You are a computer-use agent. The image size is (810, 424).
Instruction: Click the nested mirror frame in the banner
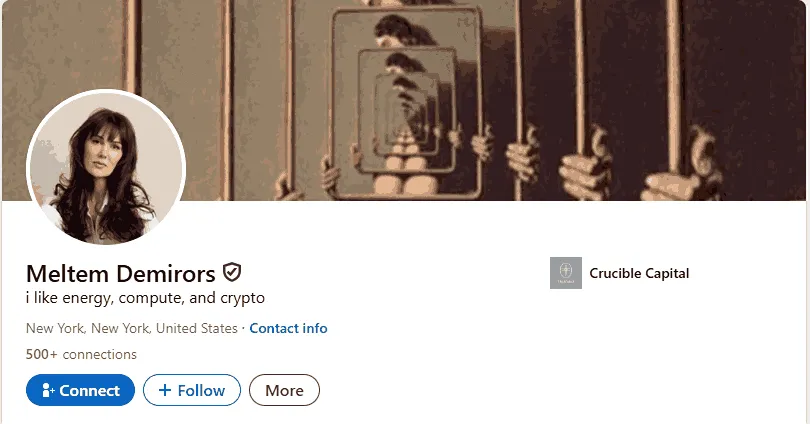tap(407, 103)
